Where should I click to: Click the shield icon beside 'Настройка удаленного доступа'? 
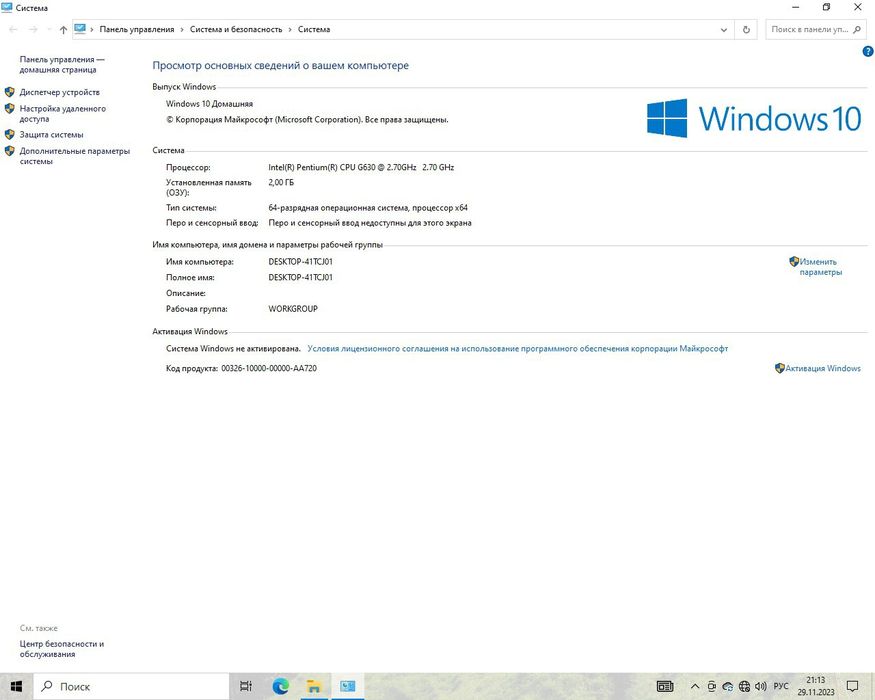[9, 109]
